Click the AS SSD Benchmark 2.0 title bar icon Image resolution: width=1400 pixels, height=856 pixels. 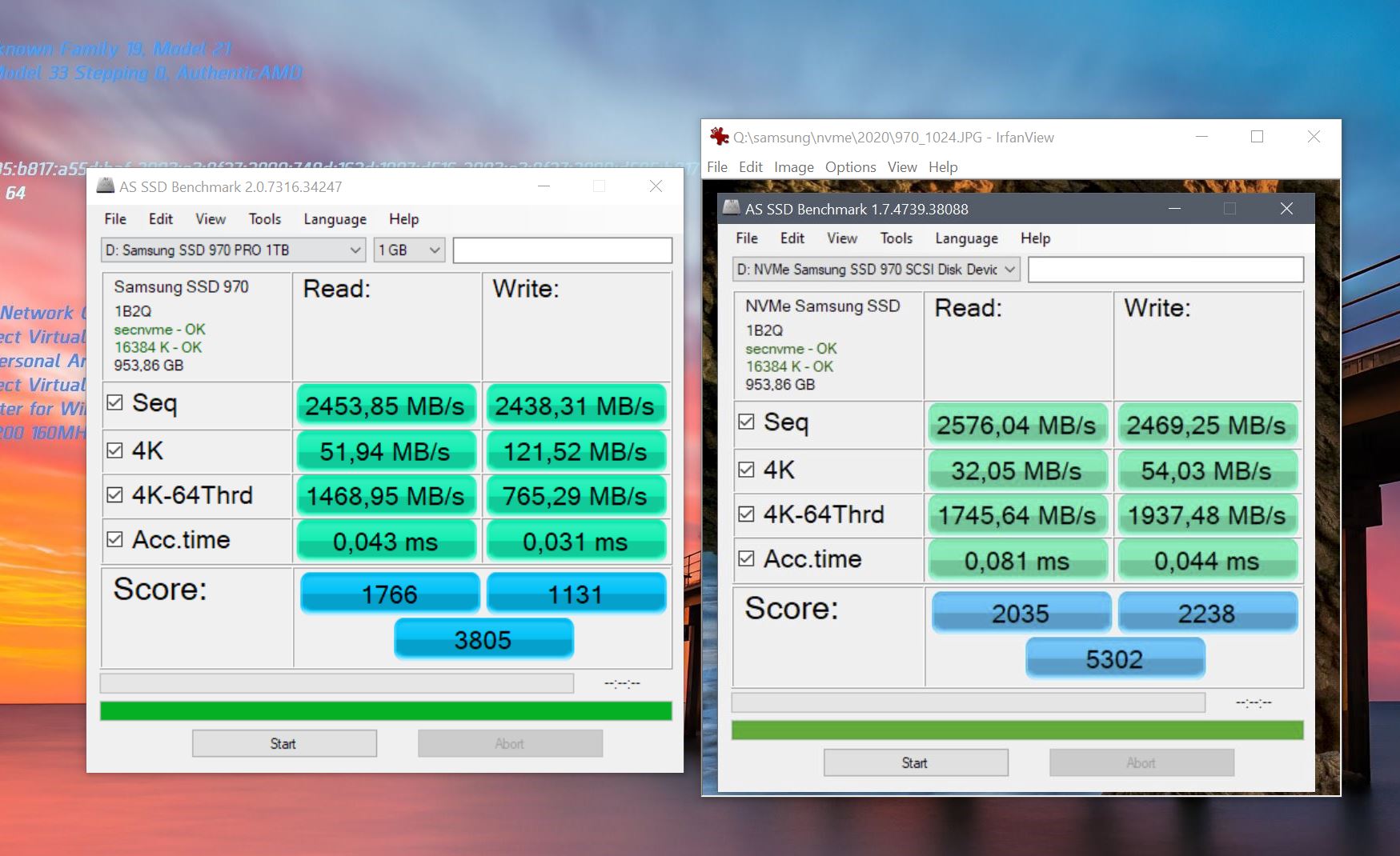(106, 186)
